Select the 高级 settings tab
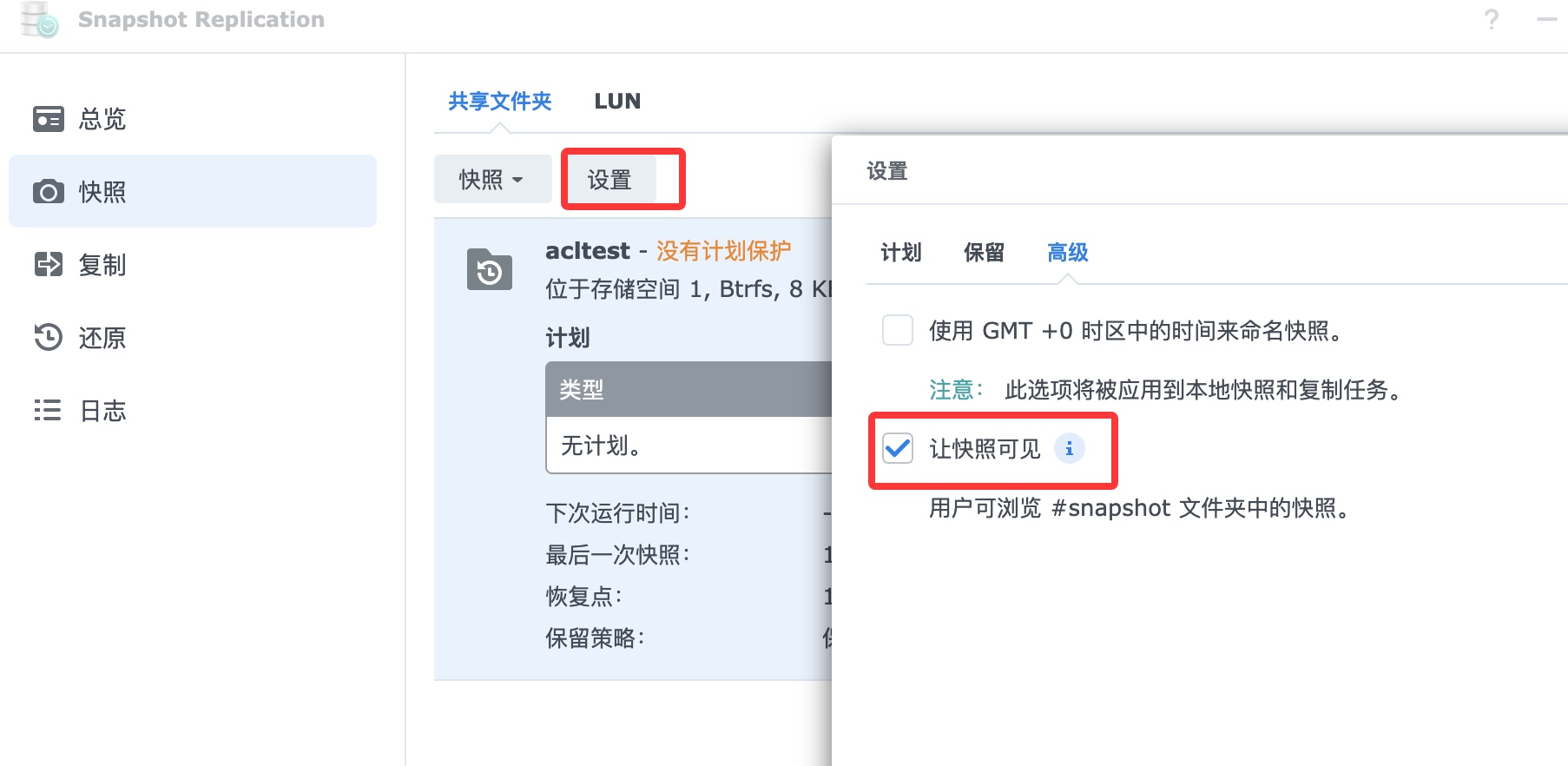 1067,253
